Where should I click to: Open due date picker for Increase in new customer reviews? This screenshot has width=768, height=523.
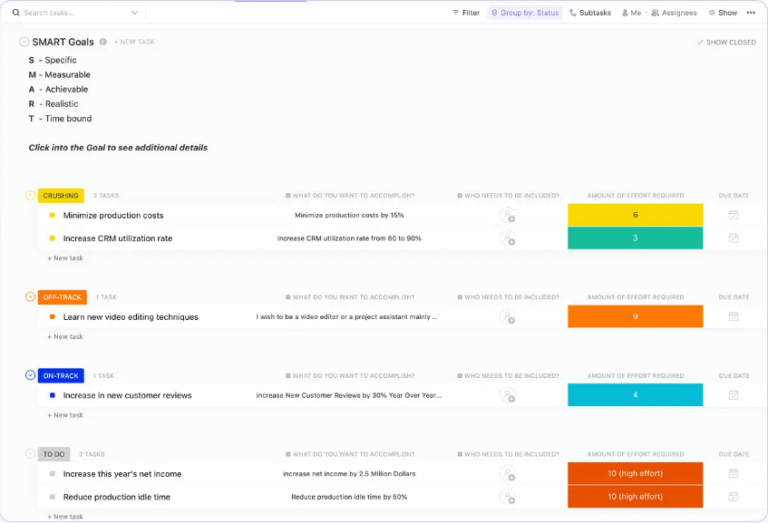(733, 395)
